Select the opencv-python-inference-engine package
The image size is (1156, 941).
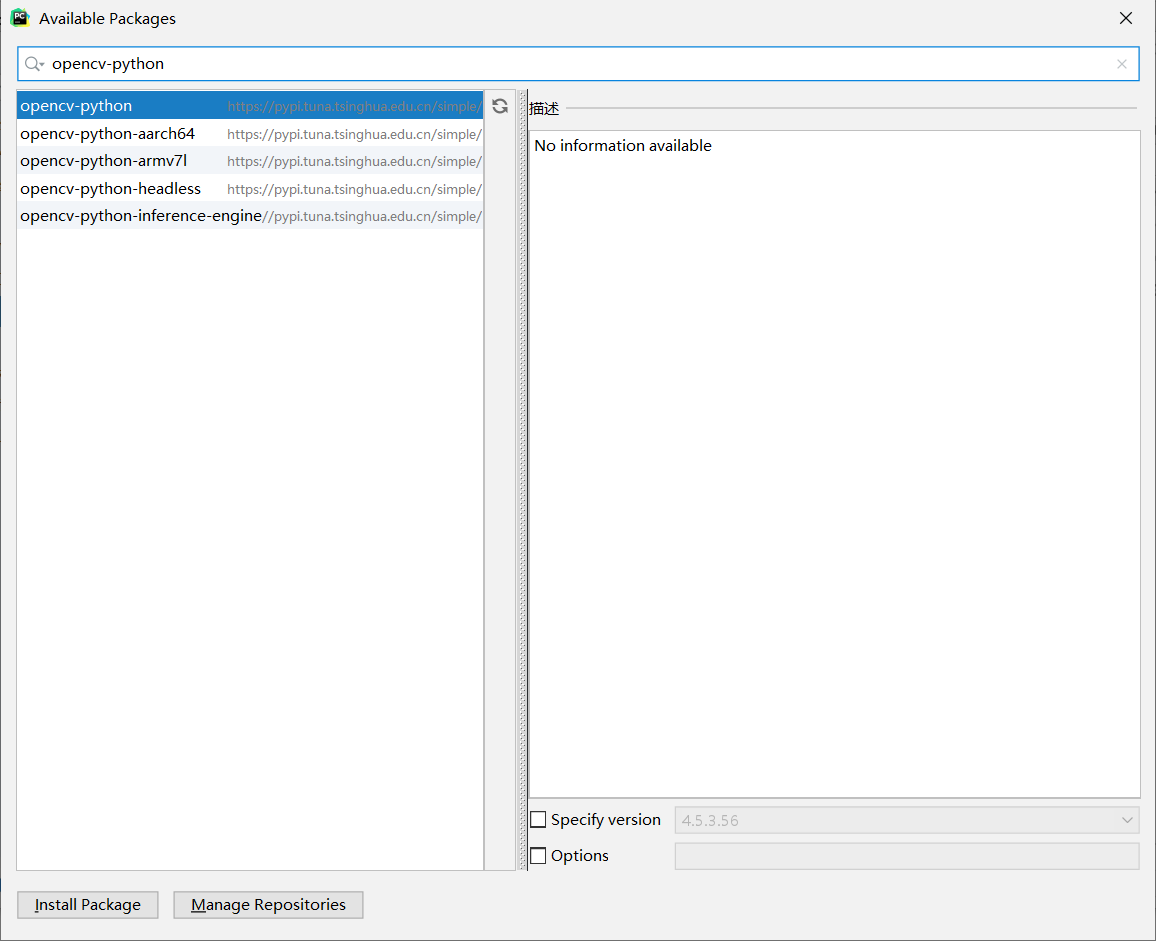point(250,216)
